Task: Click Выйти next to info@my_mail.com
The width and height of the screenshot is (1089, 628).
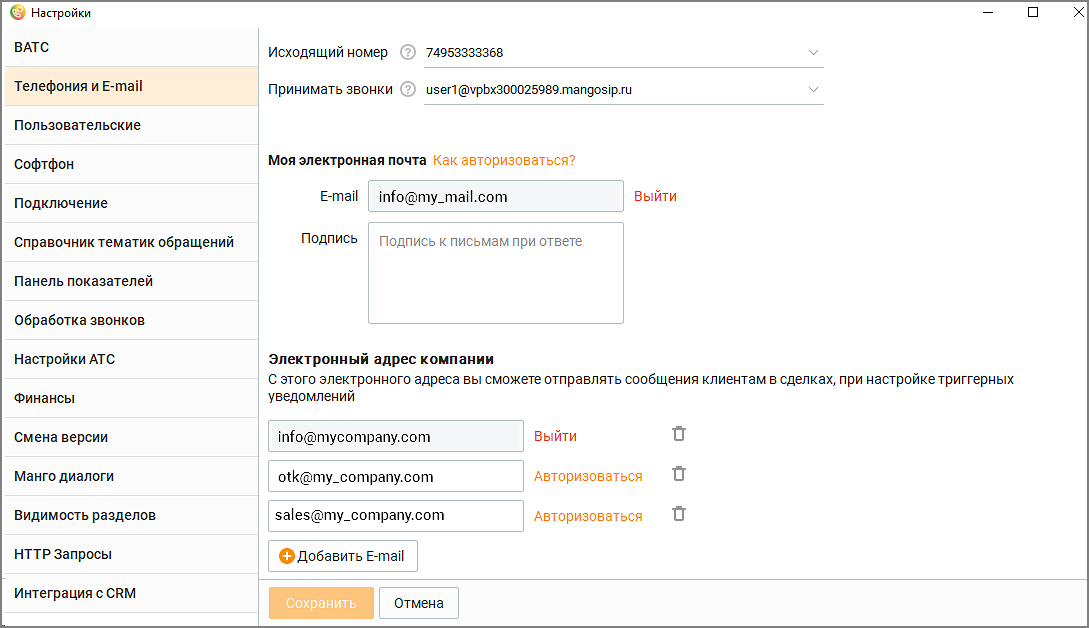Action: point(655,197)
